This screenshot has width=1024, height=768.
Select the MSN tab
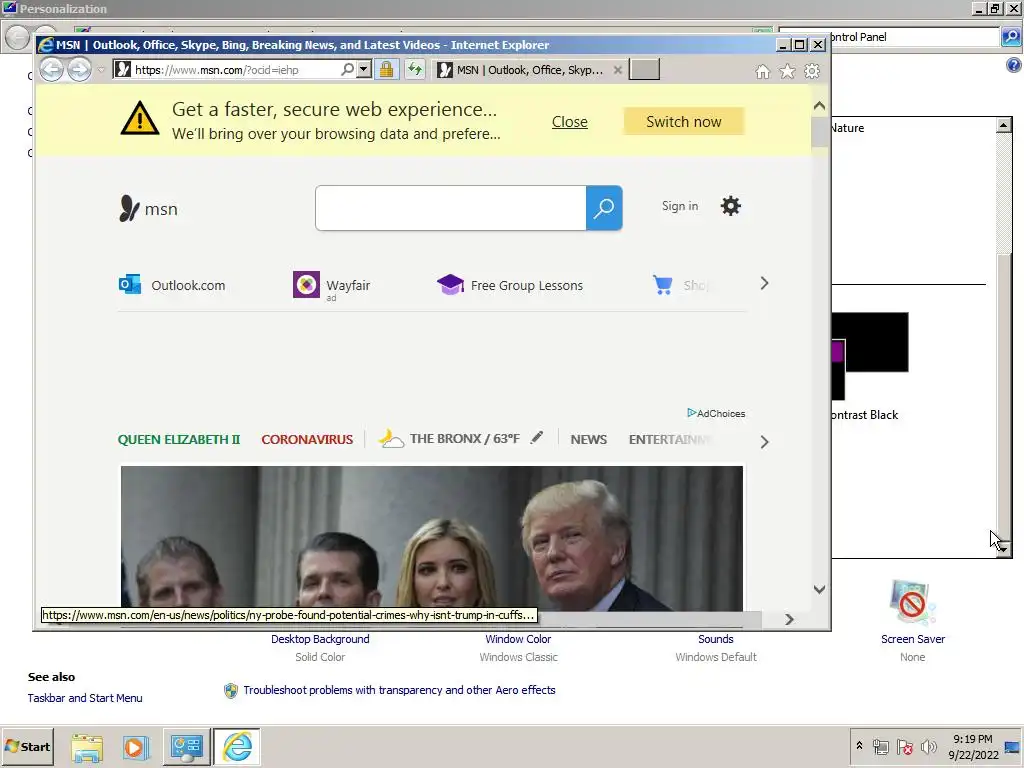(x=529, y=70)
